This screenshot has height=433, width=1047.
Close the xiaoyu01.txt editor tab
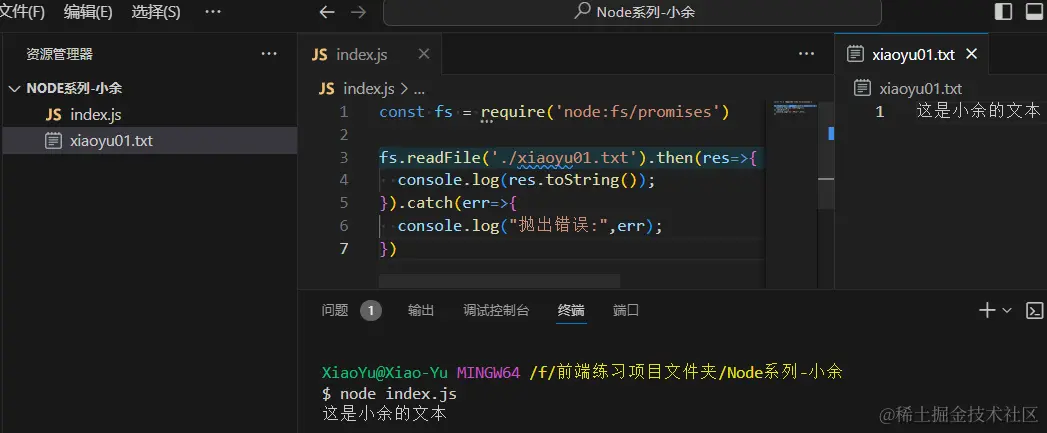click(972, 54)
